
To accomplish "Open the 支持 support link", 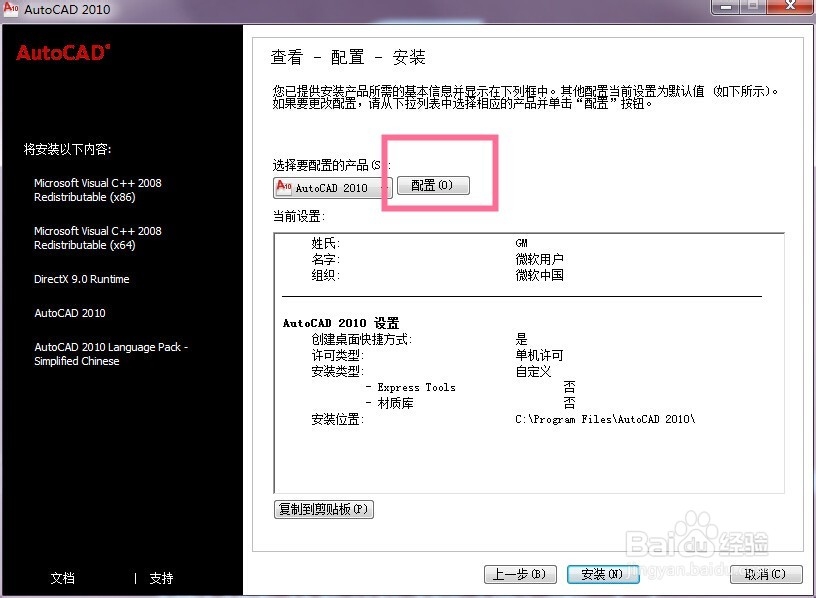I will pos(161,578).
